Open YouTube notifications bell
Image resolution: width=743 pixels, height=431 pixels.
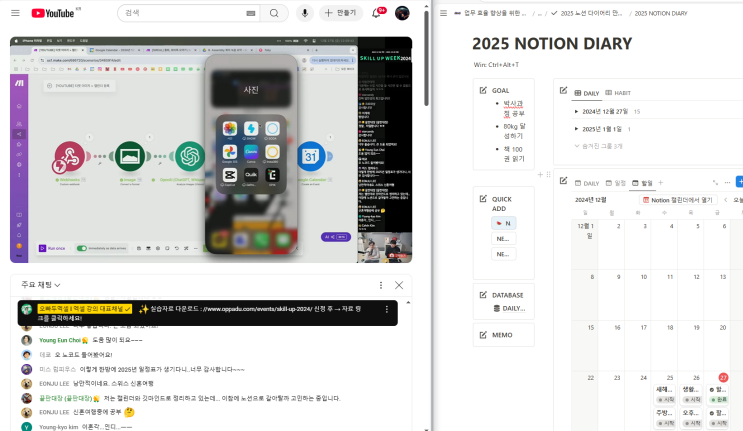[377, 13]
